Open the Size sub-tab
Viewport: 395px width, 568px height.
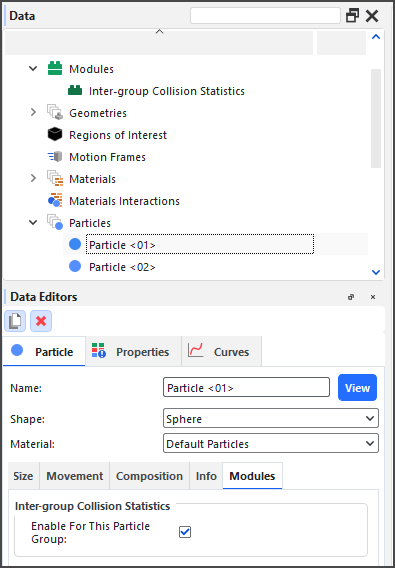pos(23,476)
